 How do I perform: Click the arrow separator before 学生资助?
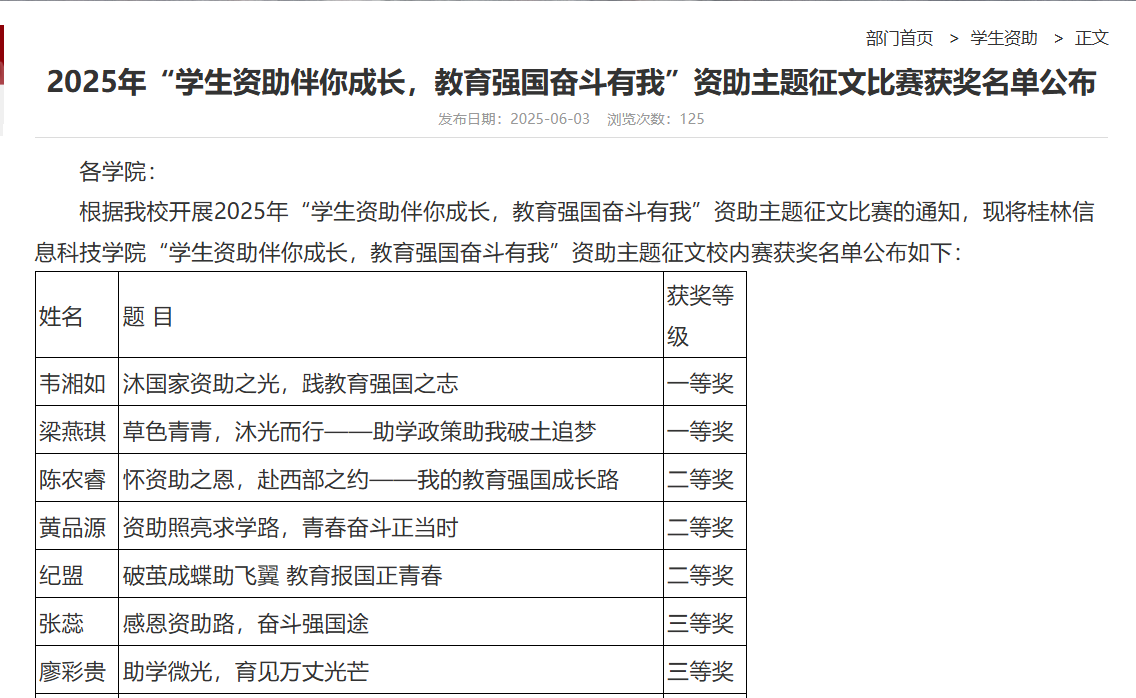pos(954,38)
